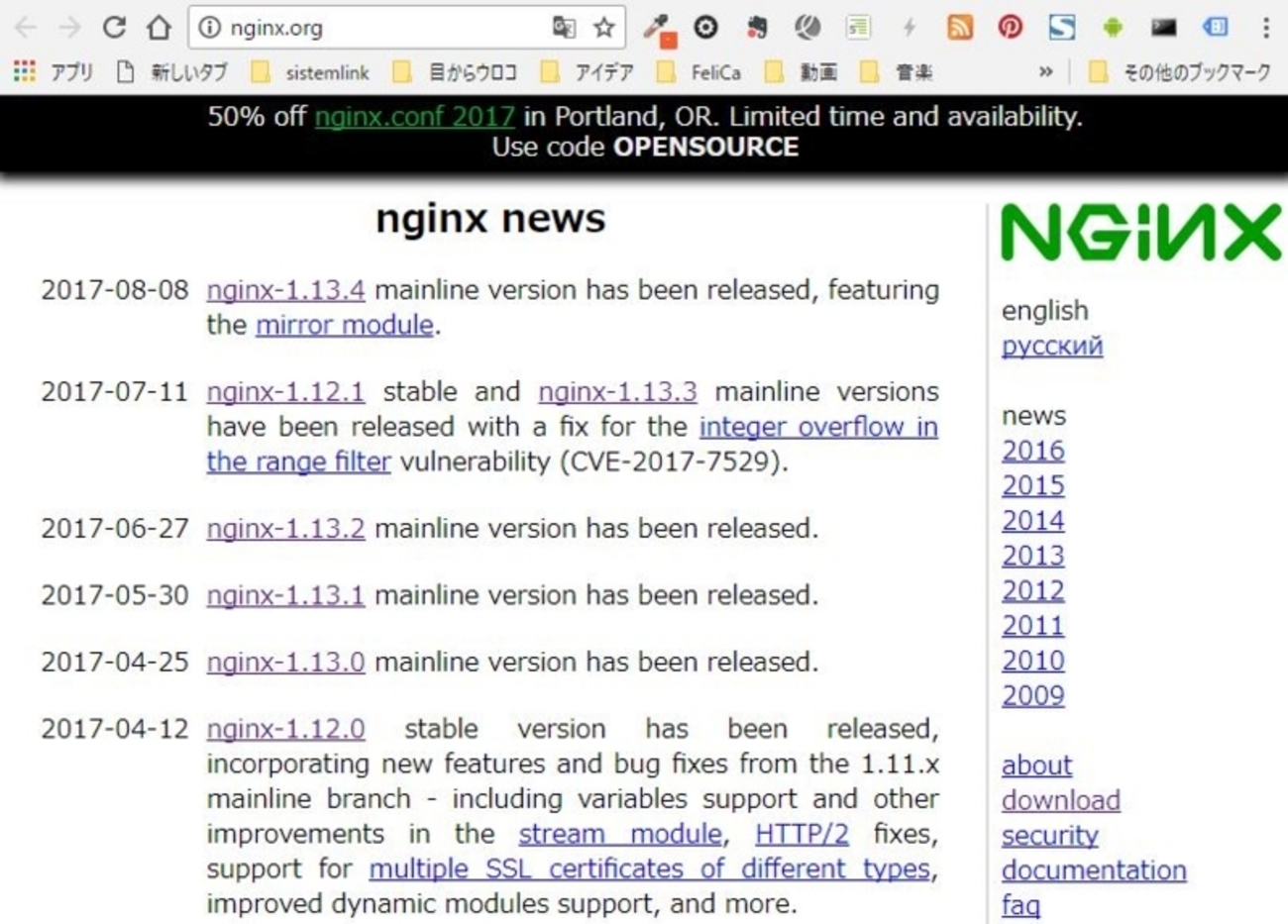Open the apps grid launcher

24,71
